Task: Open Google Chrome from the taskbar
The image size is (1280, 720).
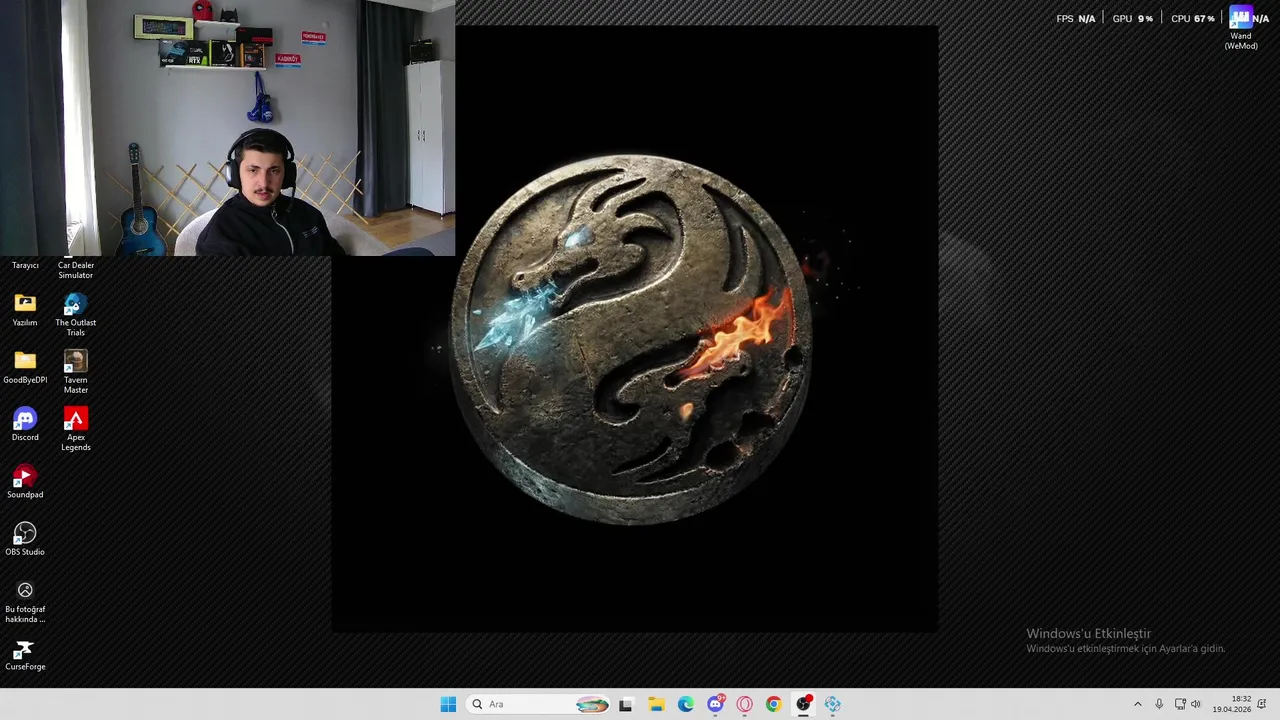Action: pos(773,704)
